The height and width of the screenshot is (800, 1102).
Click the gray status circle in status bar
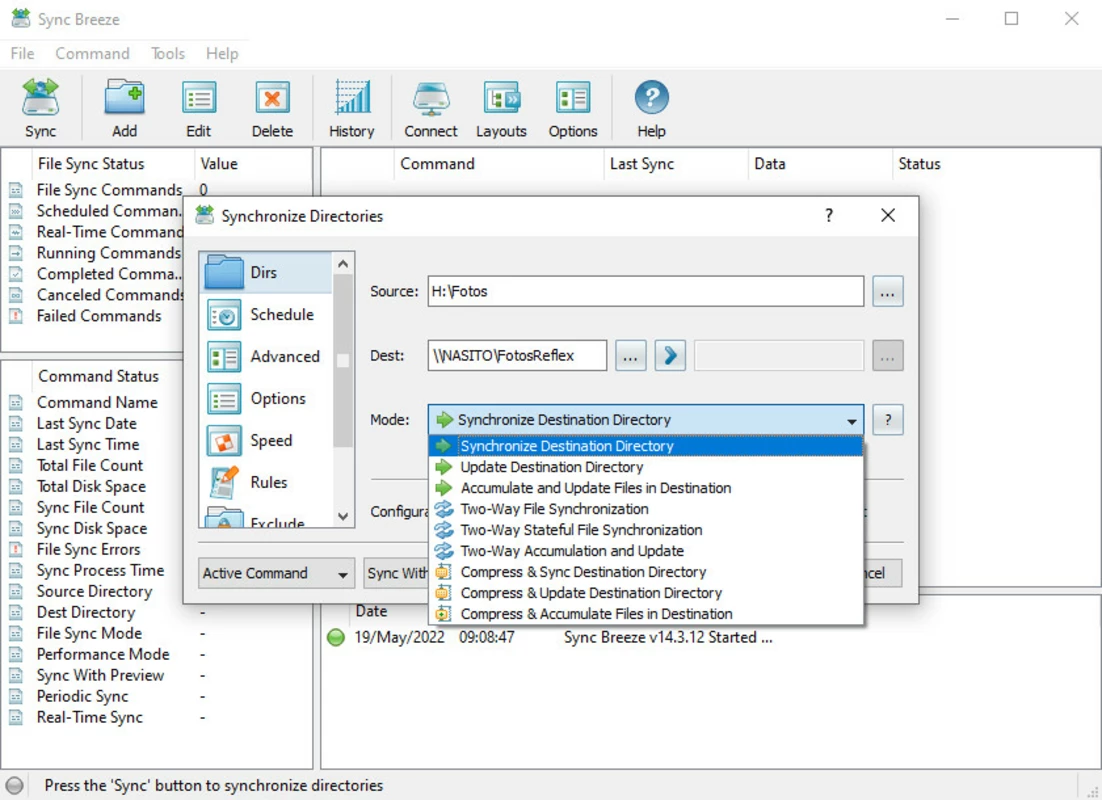tap(14, 785)
